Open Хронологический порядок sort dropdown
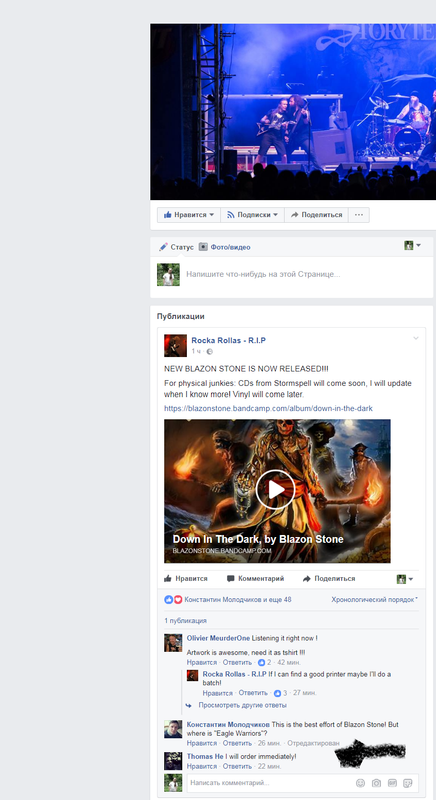Screen dimensions: 436x800 (374, 599)
